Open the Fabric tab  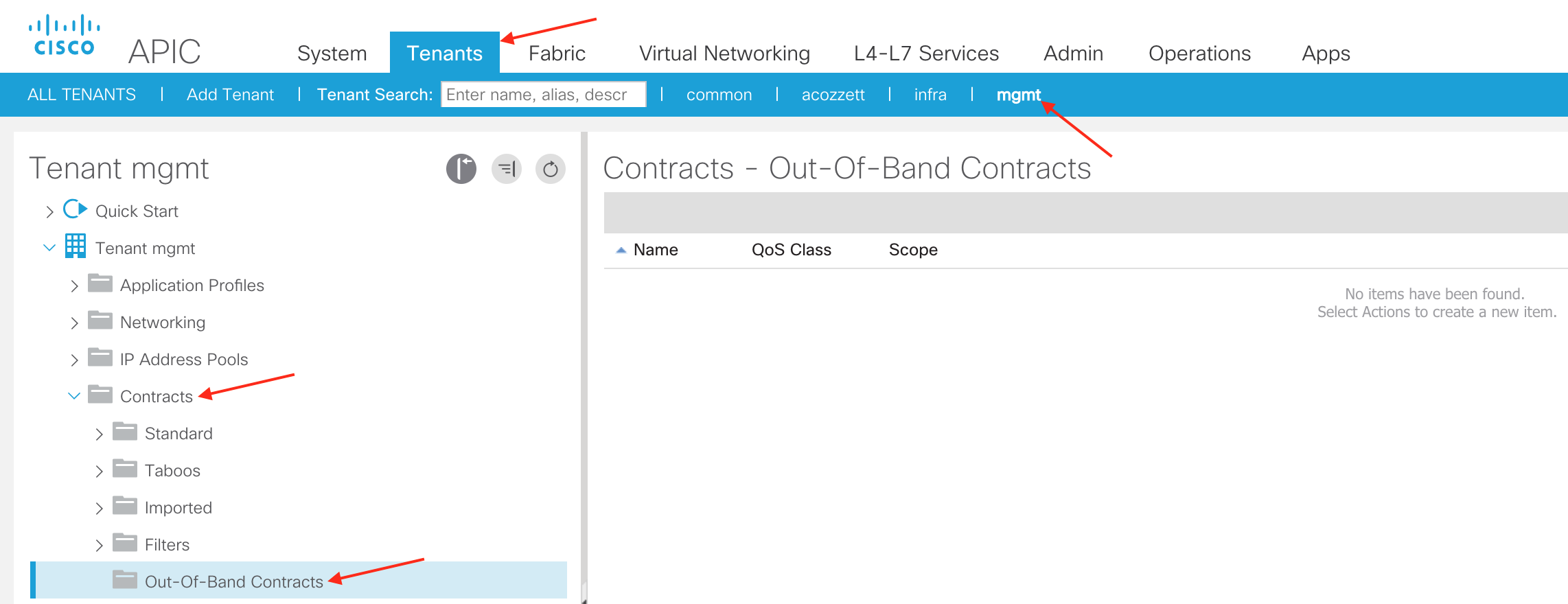(557, 54)
